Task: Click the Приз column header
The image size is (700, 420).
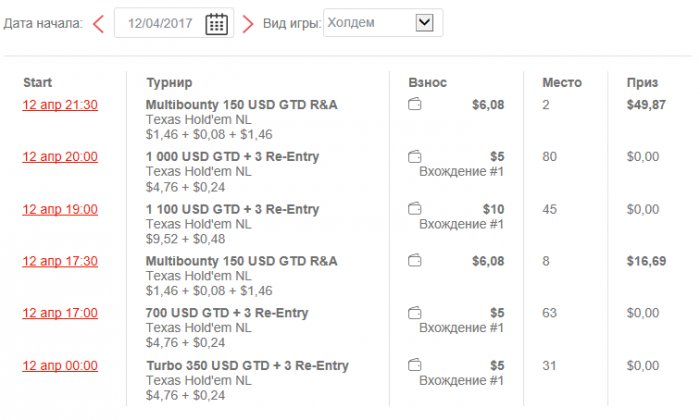Action: point(642,82)
